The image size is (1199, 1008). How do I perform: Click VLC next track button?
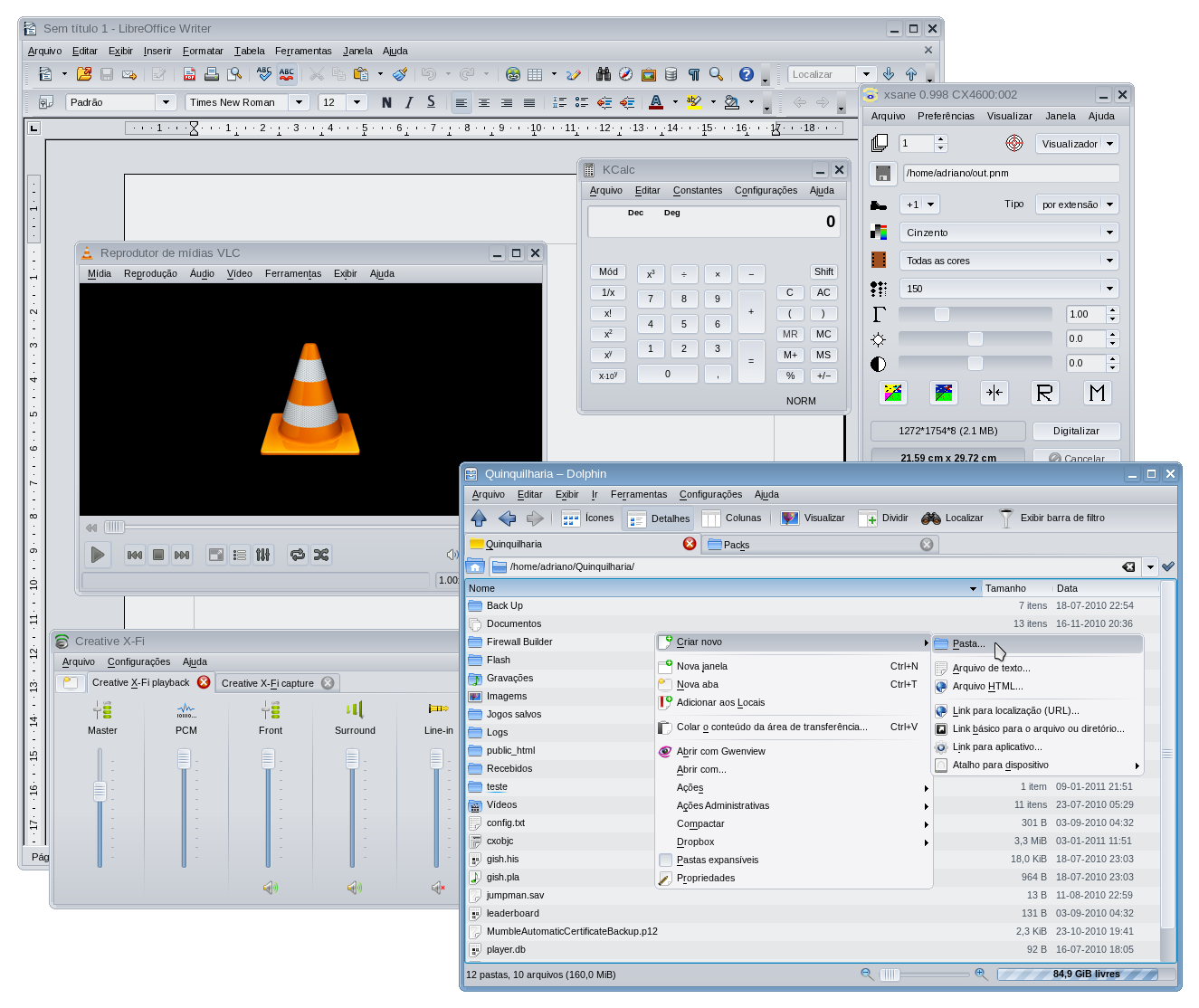(182, 555)
